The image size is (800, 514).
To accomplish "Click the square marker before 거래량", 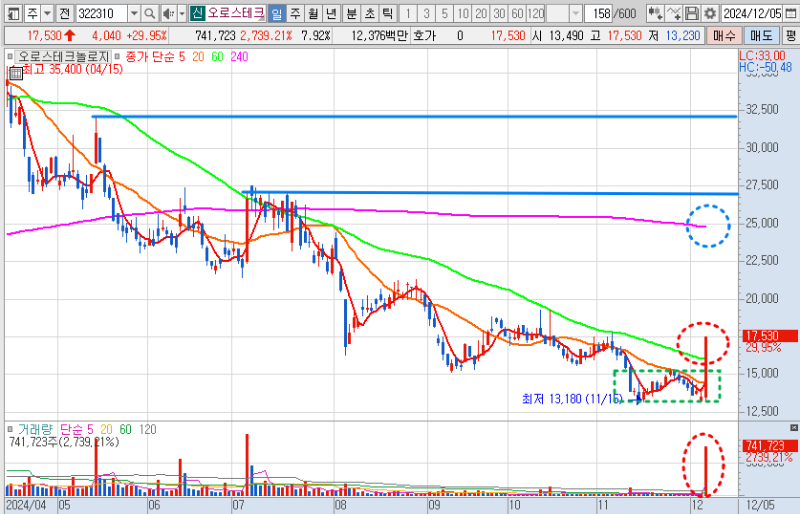I will (x=10, y=429).
